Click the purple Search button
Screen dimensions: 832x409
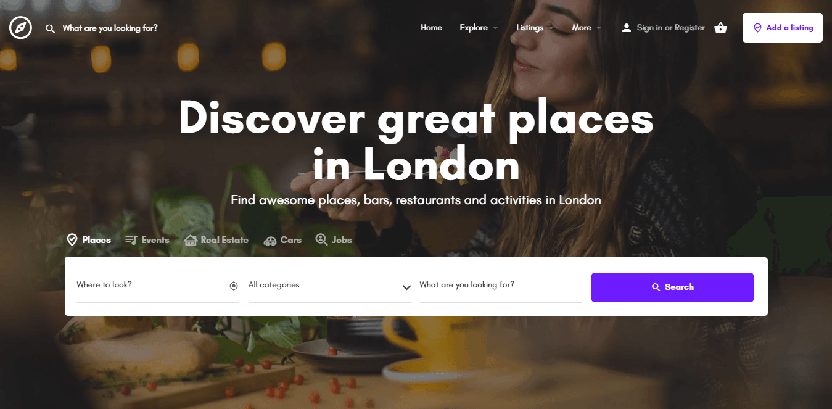tap(672, 288)
